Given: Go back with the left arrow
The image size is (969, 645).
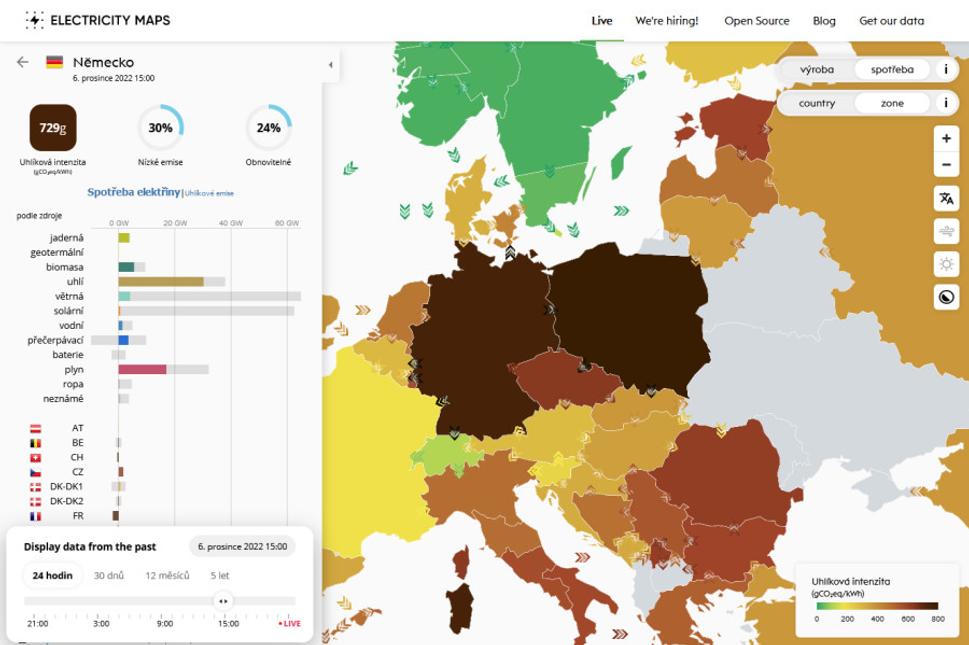Looking at the screenshot, I should pyautogui.click(x=23, y=62).
